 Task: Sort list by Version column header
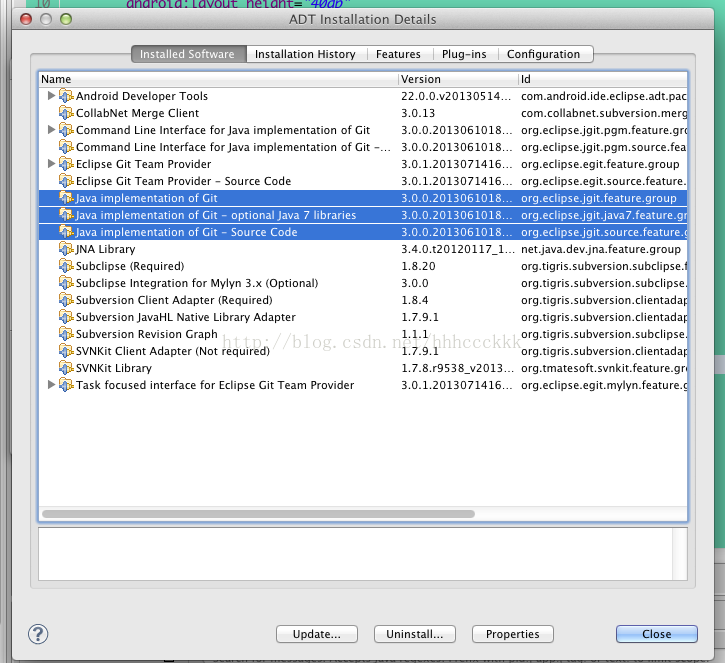(458, 79)
